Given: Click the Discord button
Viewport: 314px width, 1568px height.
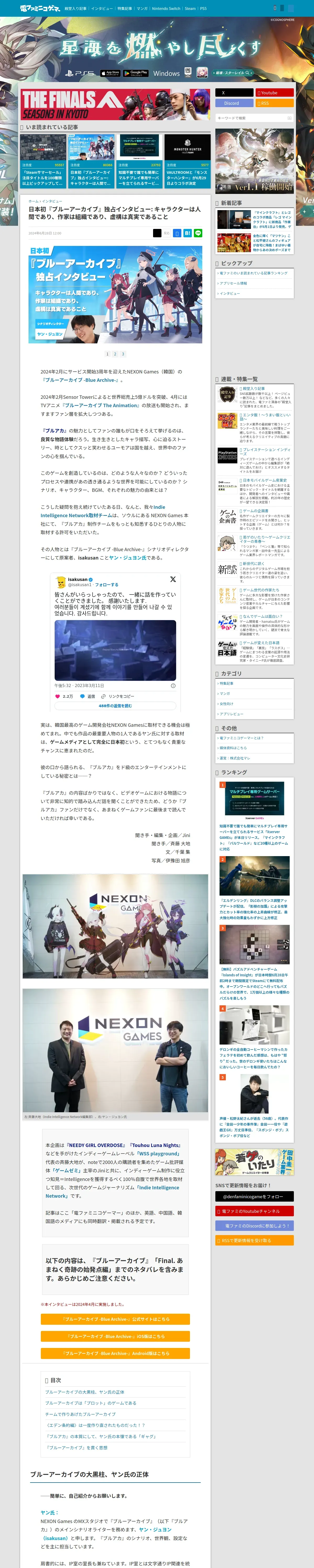Looking at the screenshot, I should [234, 103].
